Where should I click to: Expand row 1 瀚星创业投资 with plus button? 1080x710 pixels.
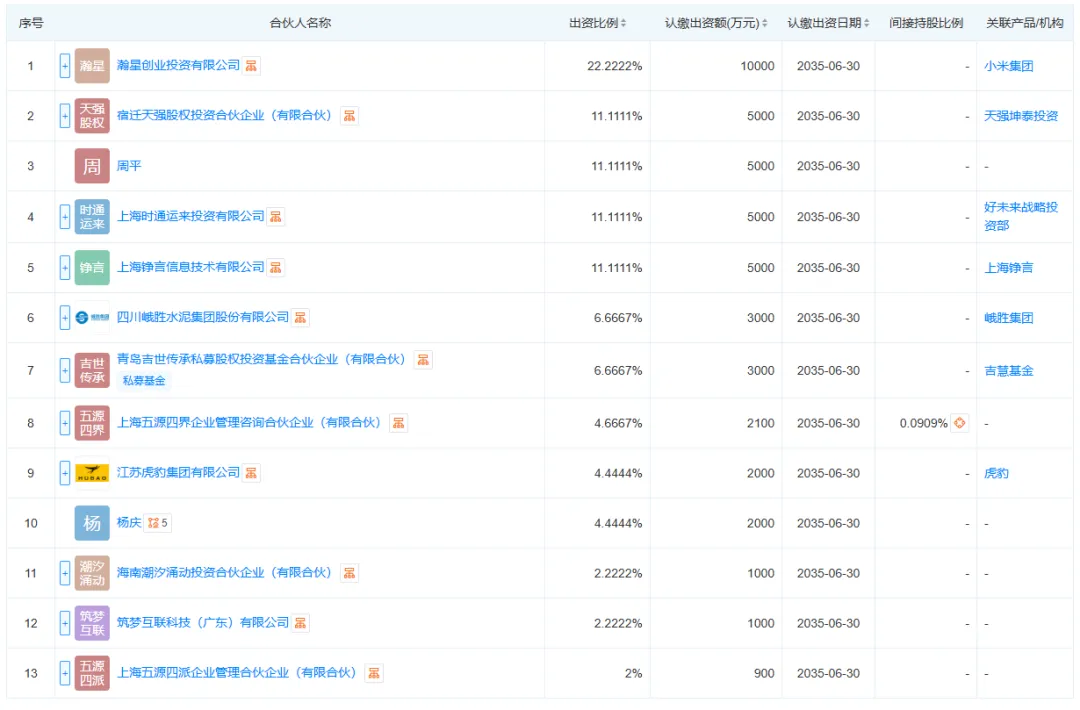pos(65,66)
